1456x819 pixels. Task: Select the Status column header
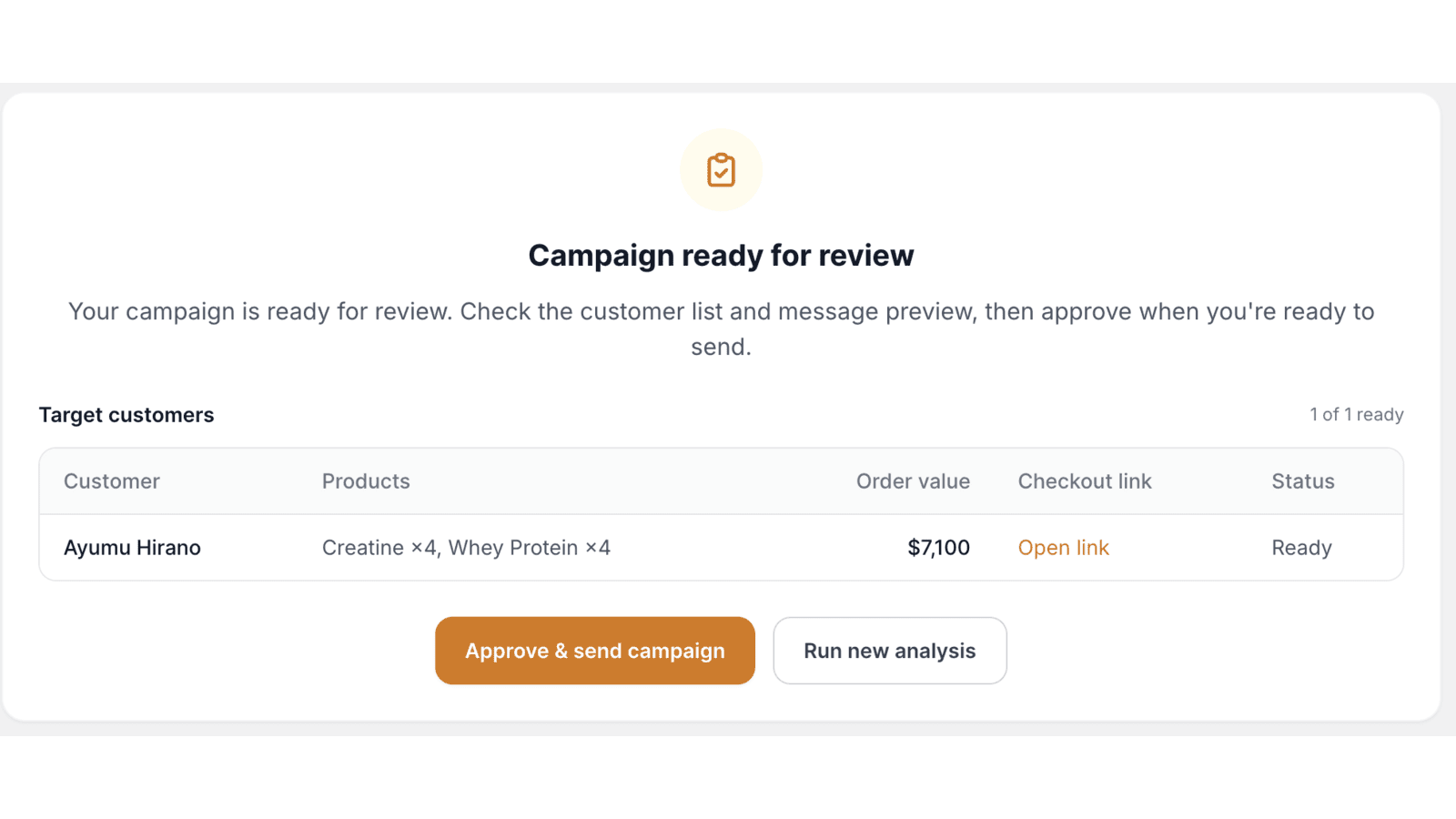[x=1303, y=481]
